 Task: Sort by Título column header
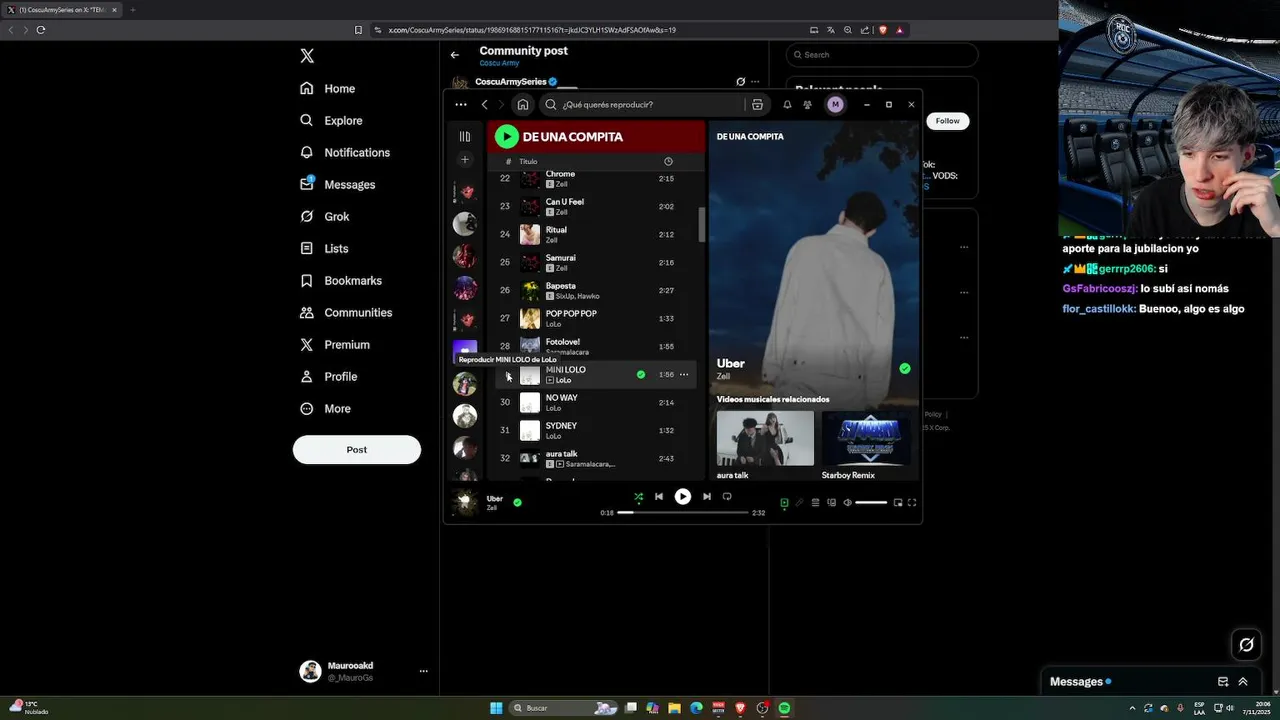(528, 161)
